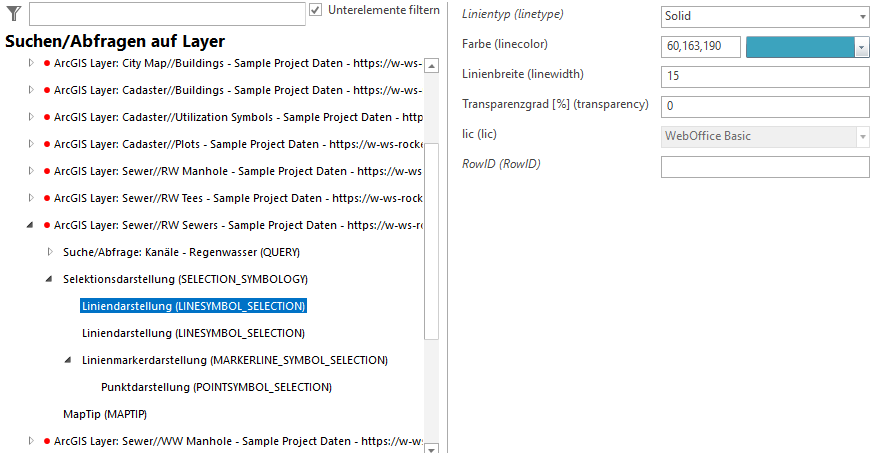Select Linienmarkerdarstellung (MARKERLINE_SYMBOL_SELECTION) item

pyautogui.click(x=235, y=361)
